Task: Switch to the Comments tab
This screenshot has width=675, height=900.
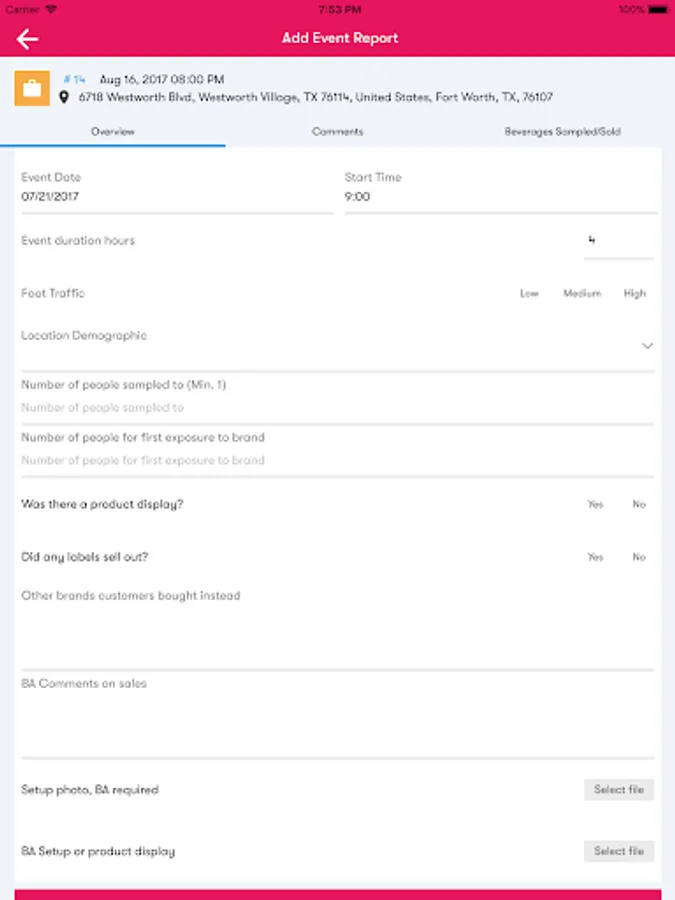Action: click(x=337, y=132)
